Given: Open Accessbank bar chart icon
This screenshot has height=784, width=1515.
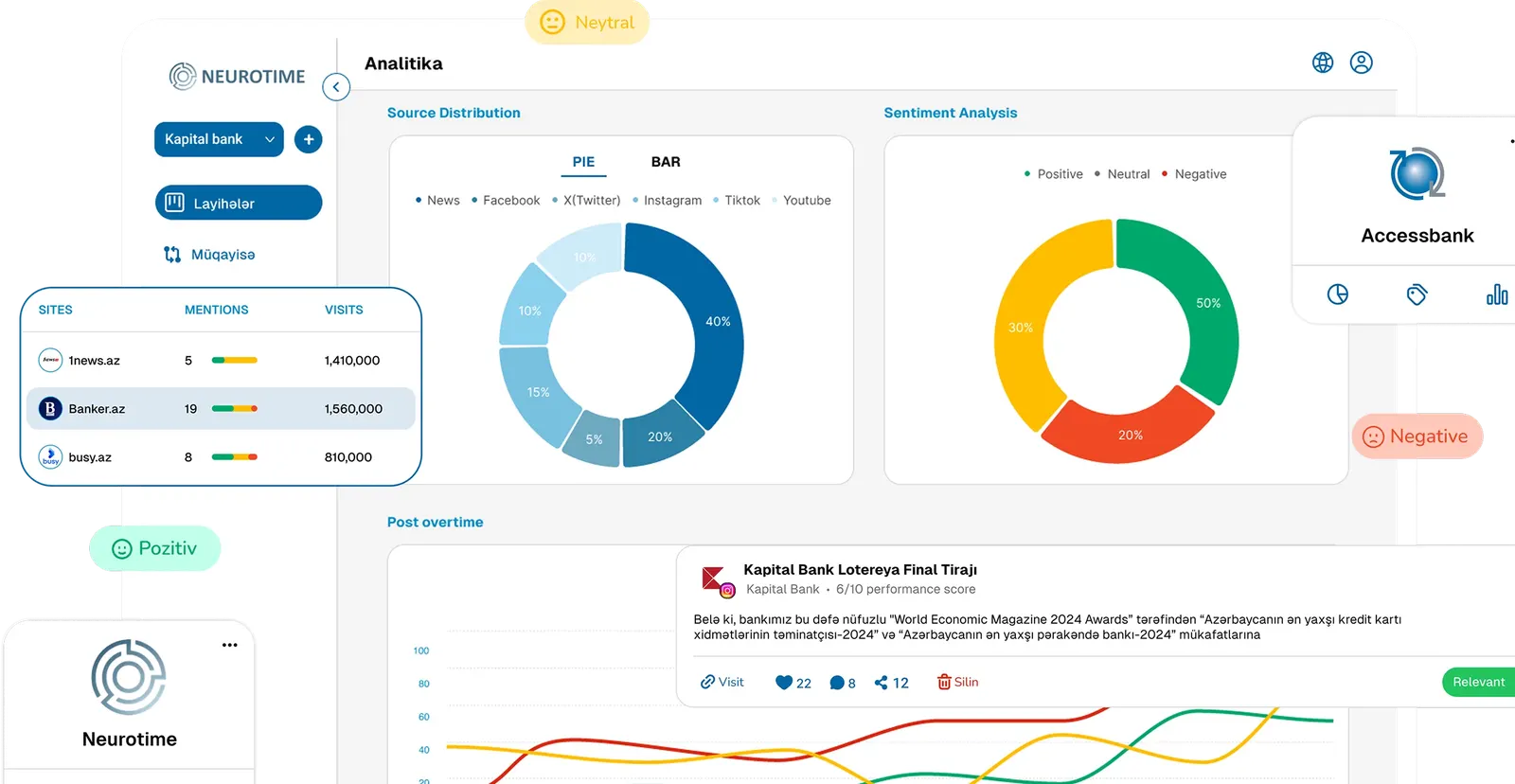Looking at the screenshot, I should (x=1497, y=294).
